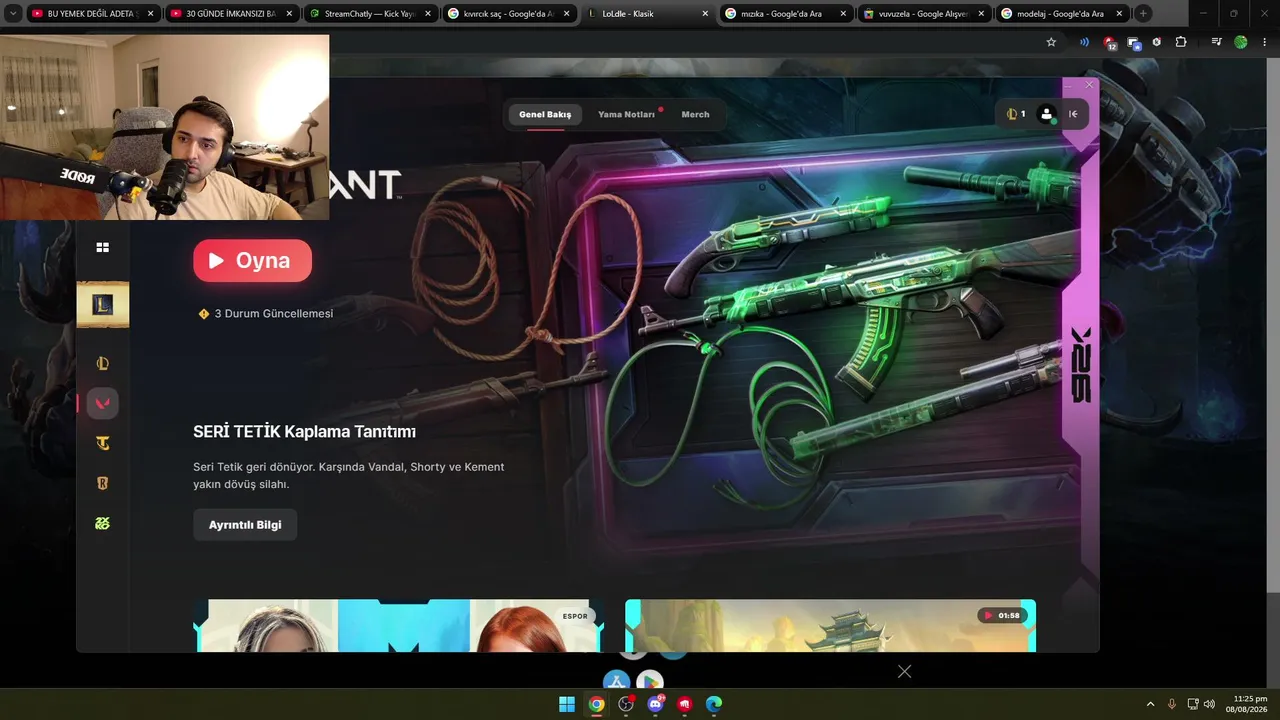This screenshot has height=720, width=1280.
Task: Expand the Chrome tab search dropdown
Action: [13, 14]
